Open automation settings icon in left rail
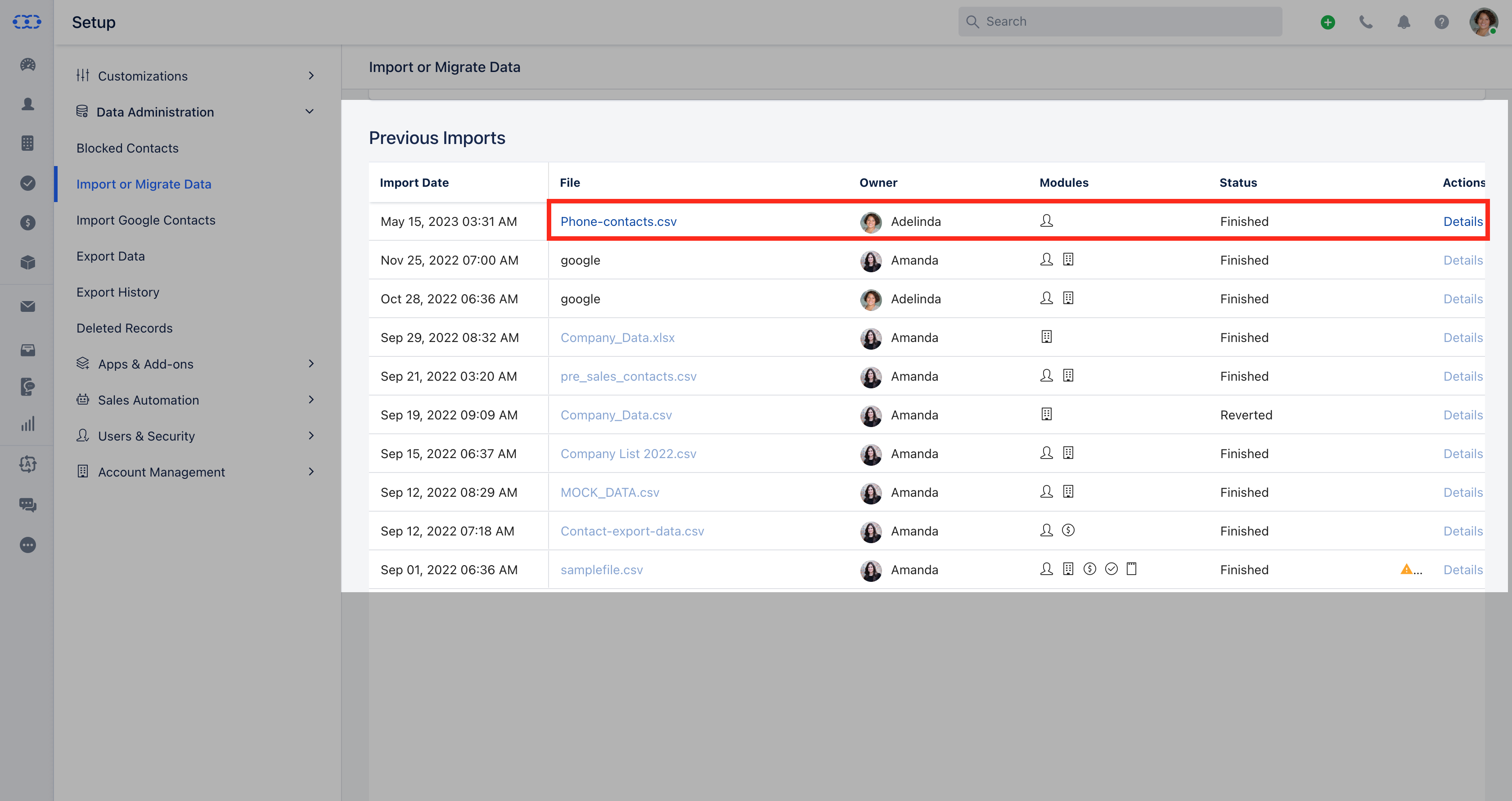Image resolution: width=1512 pixels, height=801 pixels. [27, 464]
